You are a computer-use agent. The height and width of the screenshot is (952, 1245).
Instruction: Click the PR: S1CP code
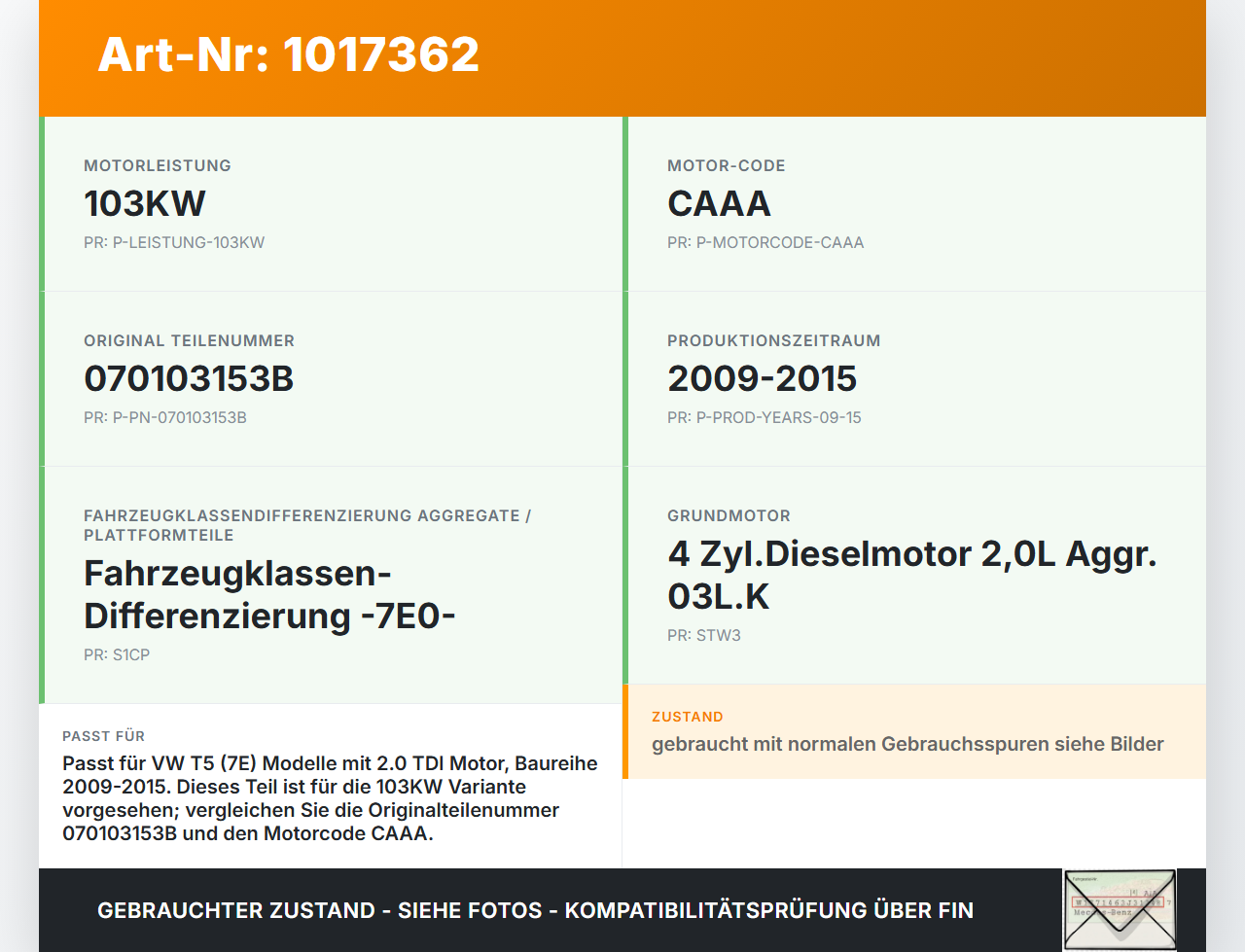[x=117, y=654]
